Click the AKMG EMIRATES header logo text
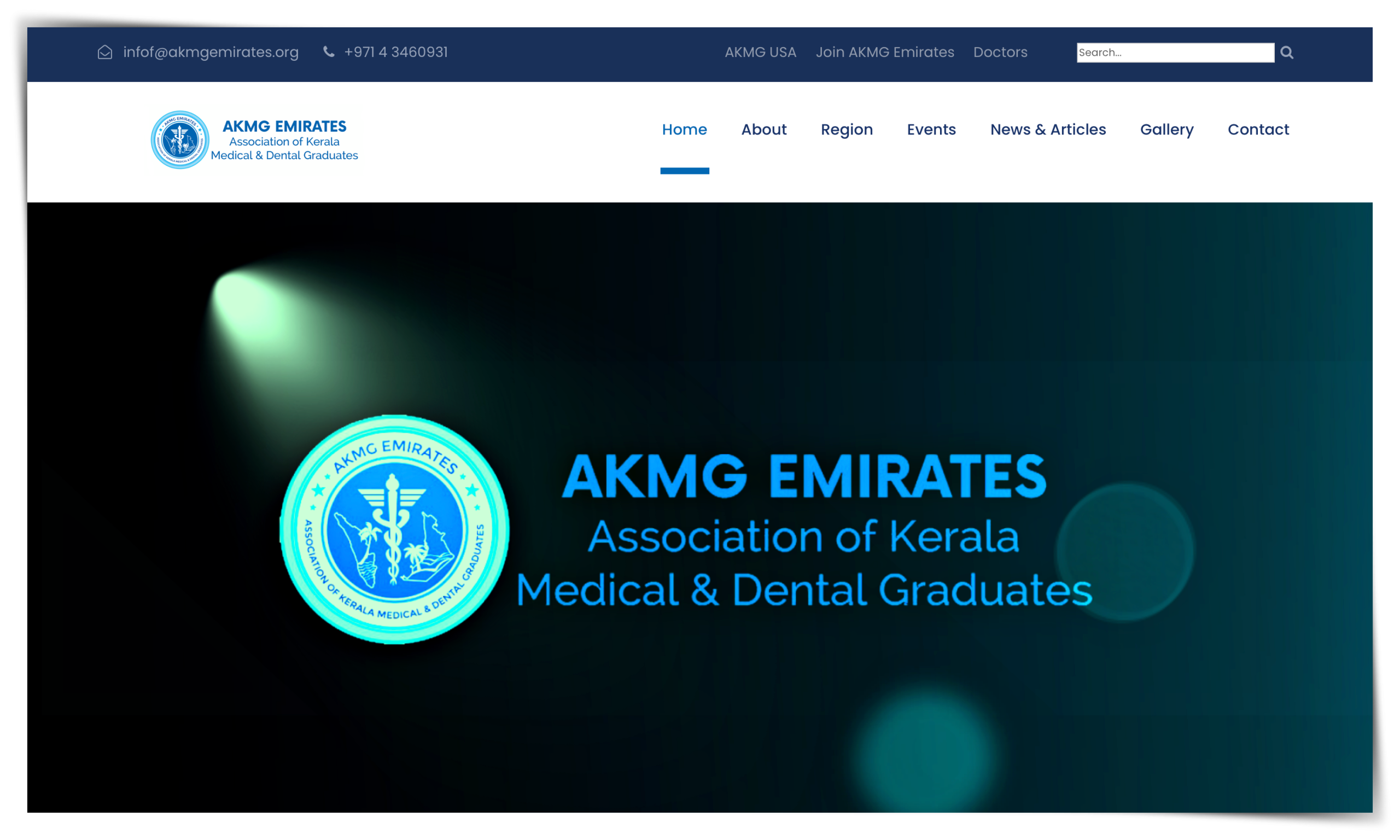1400x840 pixels. (x=284, y=126)
